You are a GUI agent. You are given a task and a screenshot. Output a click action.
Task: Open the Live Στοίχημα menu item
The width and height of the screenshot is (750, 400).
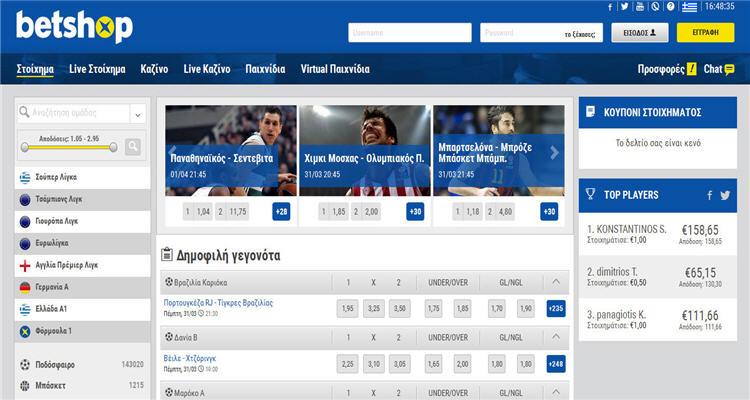point(97,70)
